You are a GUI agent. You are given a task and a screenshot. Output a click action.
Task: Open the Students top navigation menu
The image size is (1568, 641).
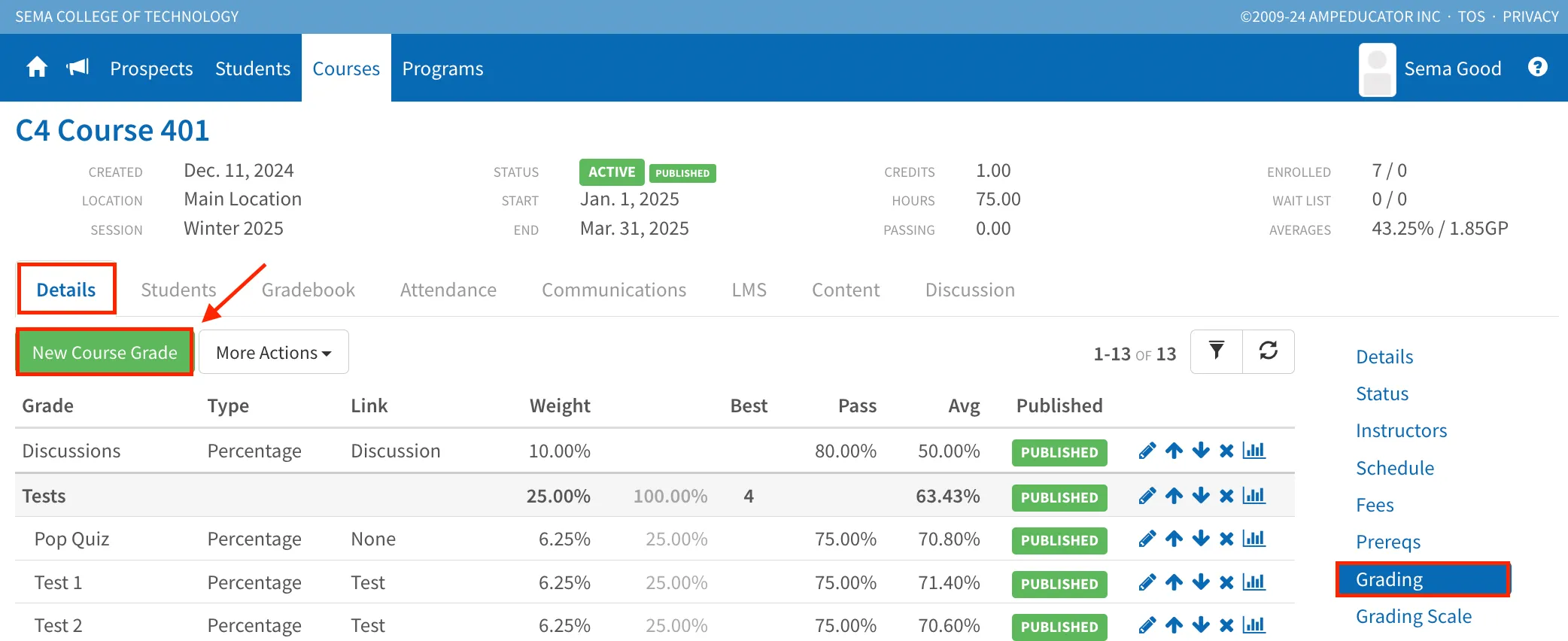[253, 68]
